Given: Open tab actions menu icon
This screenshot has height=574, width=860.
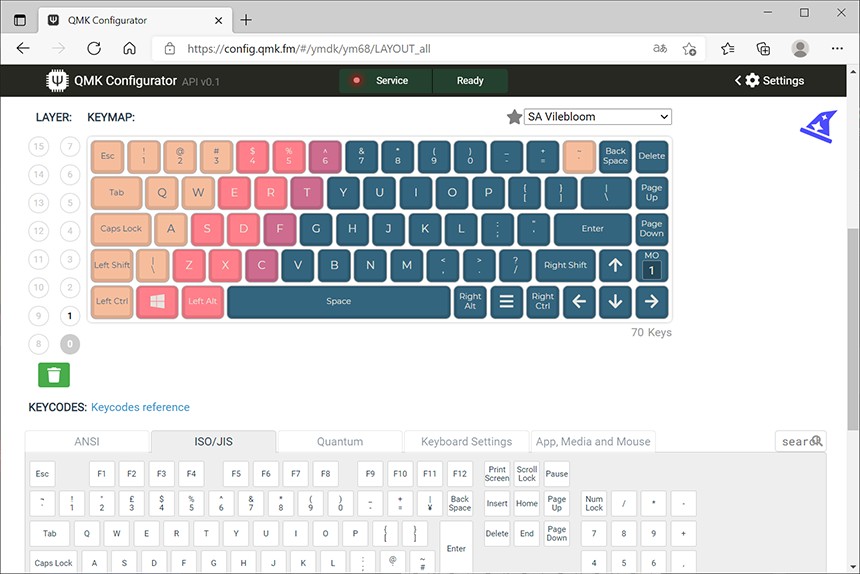Looking at the screenshot, I should 20,20.
